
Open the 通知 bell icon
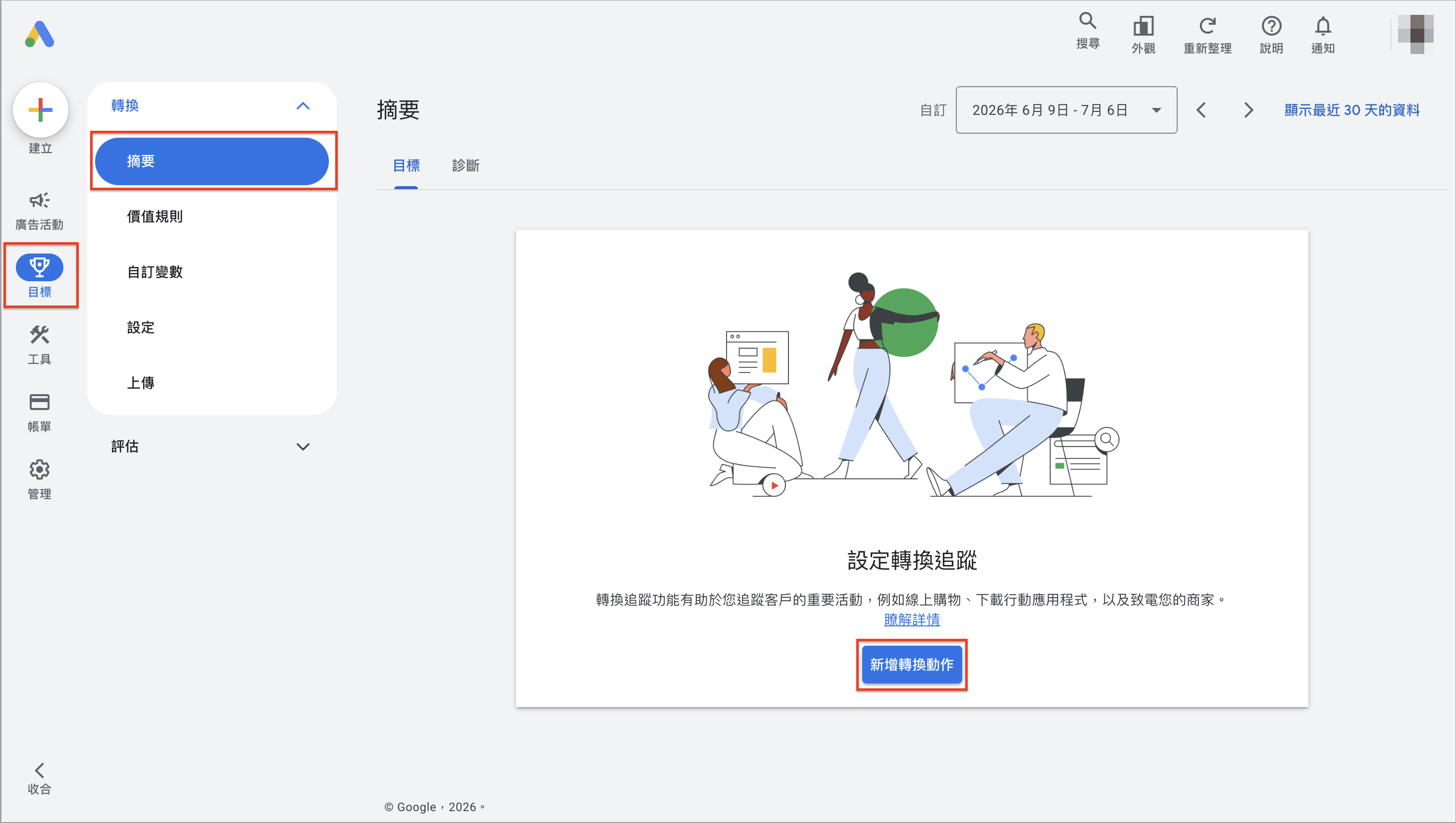(1323, 26)
